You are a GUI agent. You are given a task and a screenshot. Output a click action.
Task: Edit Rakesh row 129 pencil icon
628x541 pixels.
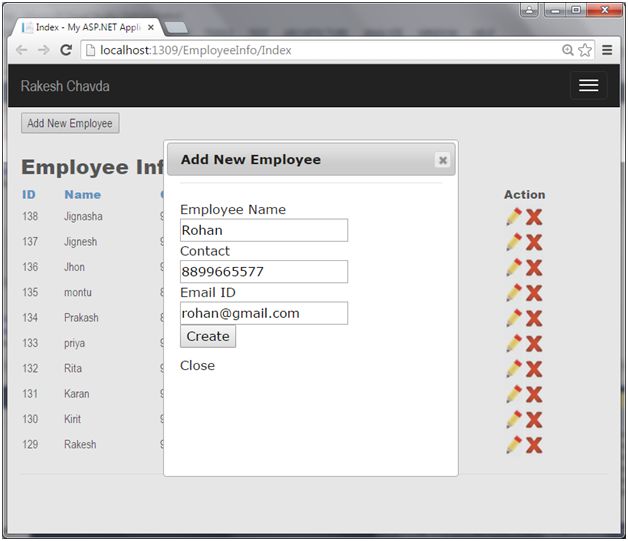(x=514, y=444)
